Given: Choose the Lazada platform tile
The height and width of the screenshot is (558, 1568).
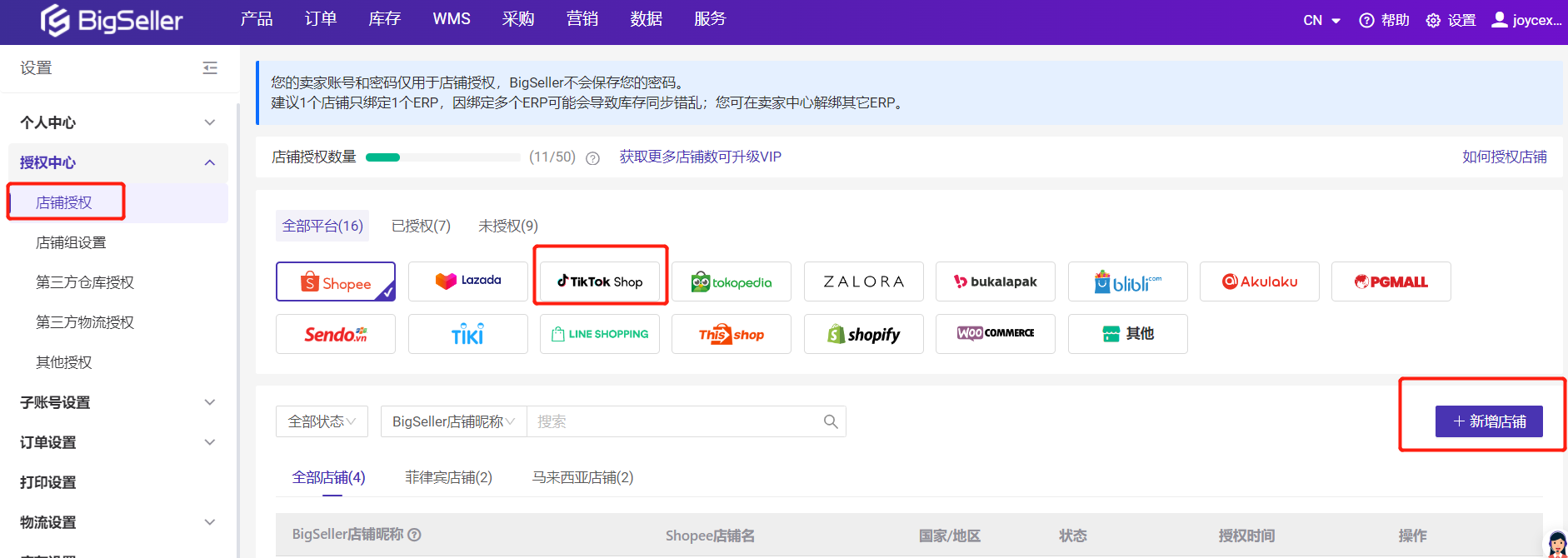Looking at the screenshot, I should point(467,281).
